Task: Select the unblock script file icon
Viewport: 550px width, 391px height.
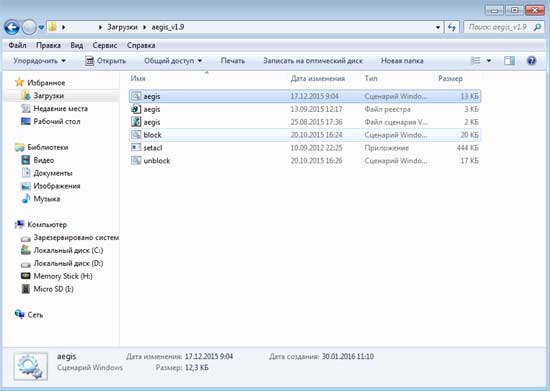Action: (x=136, y=161)
